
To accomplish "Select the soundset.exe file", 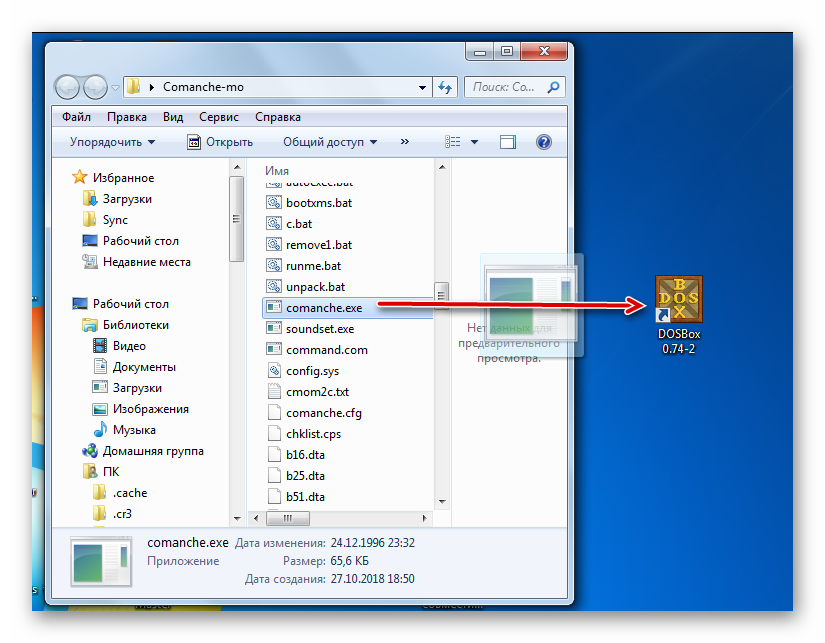I will coord(319,329).
